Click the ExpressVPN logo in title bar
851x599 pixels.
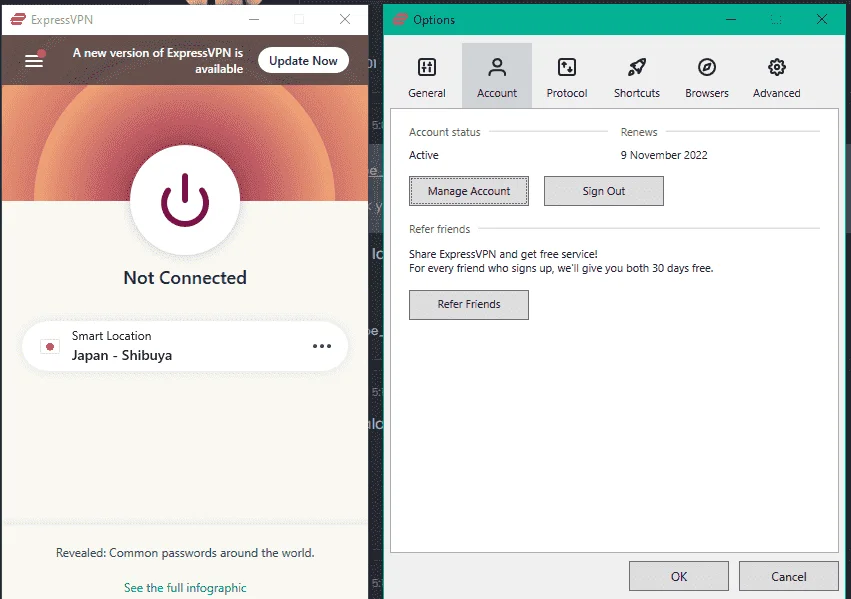(x=18, y=20)
